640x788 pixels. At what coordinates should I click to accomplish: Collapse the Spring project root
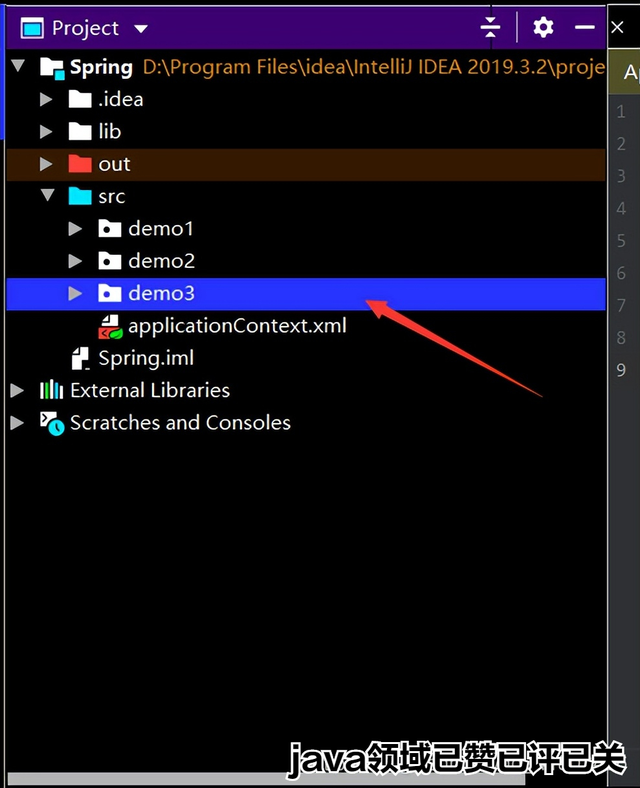[x=18, y=65]
